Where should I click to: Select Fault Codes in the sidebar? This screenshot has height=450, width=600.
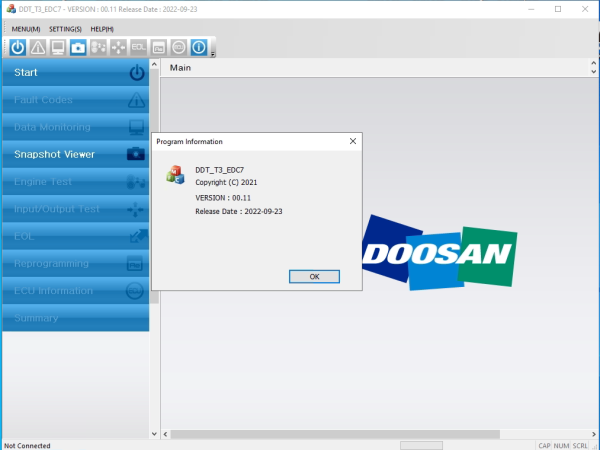tap(75, 100)
